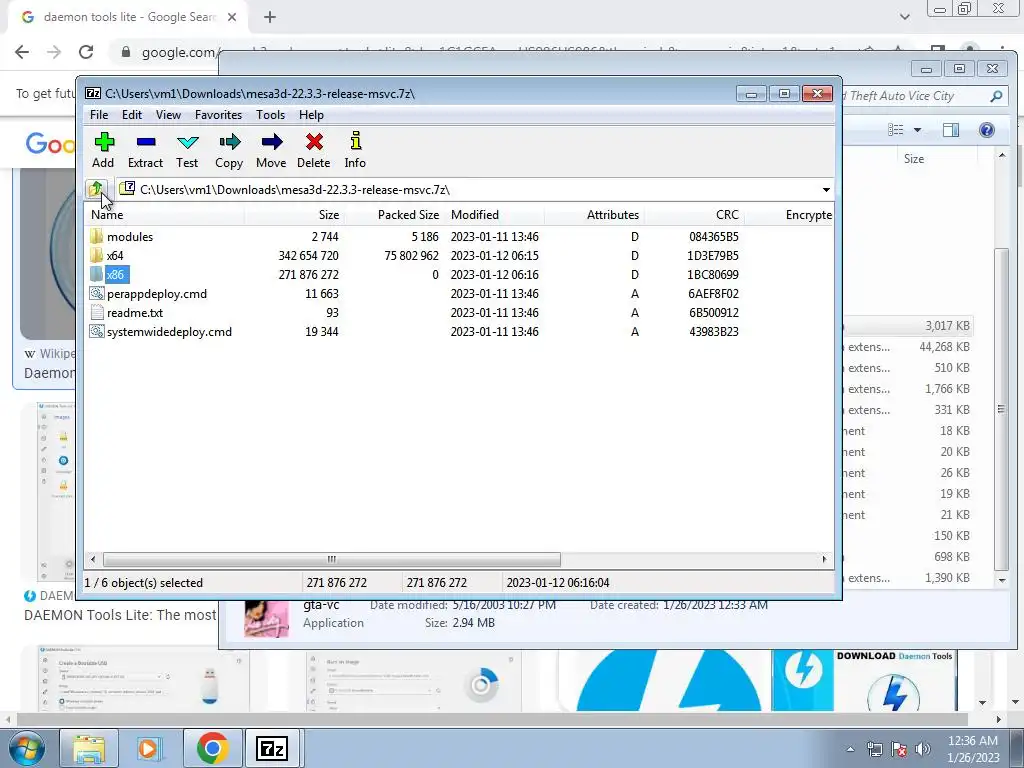
Task: Open DAEMON Tools Lite search result link
Action: coord(120,615)
